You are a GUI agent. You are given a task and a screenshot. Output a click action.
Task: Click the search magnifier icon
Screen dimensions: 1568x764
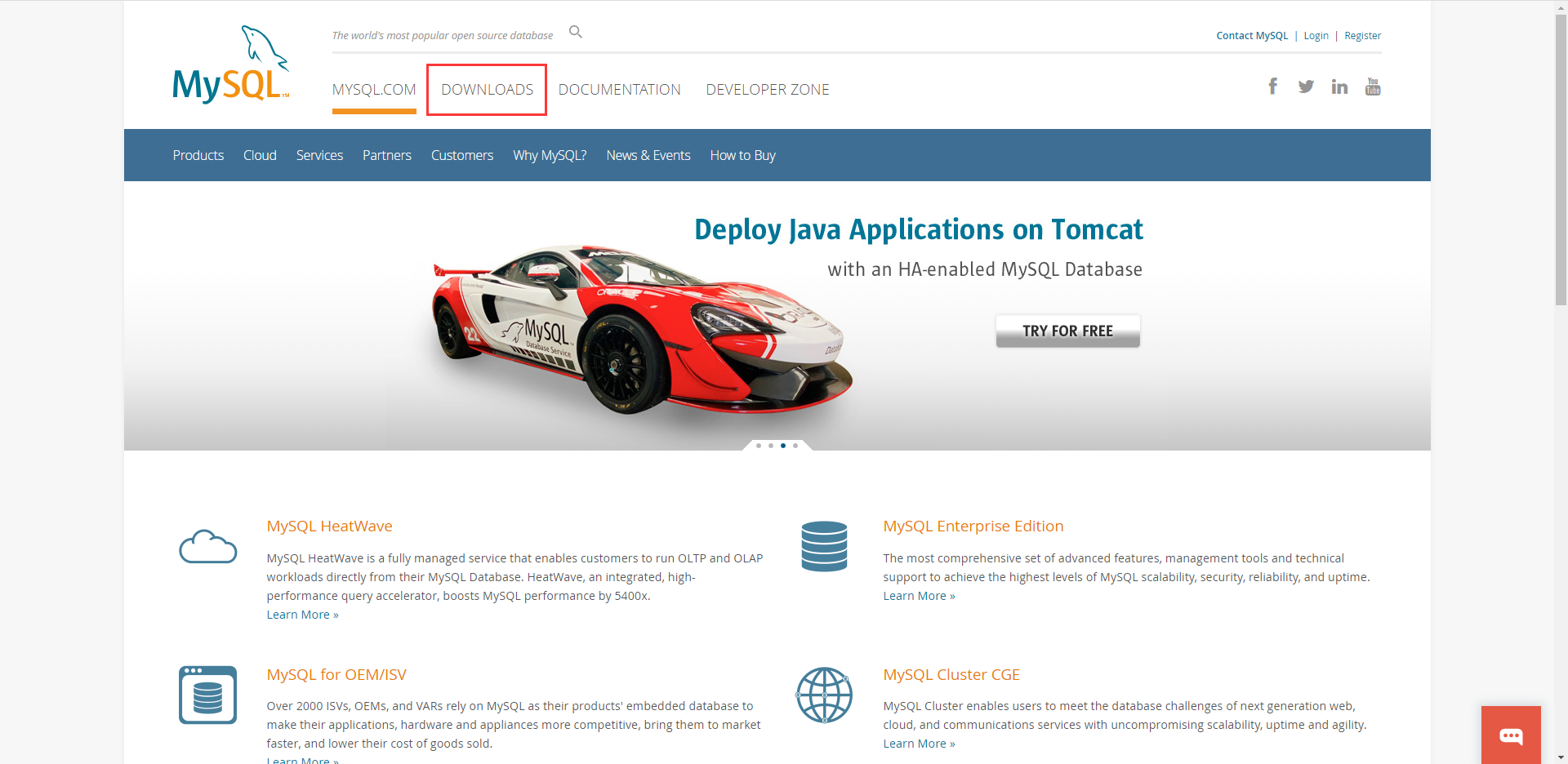coord(576,32)
